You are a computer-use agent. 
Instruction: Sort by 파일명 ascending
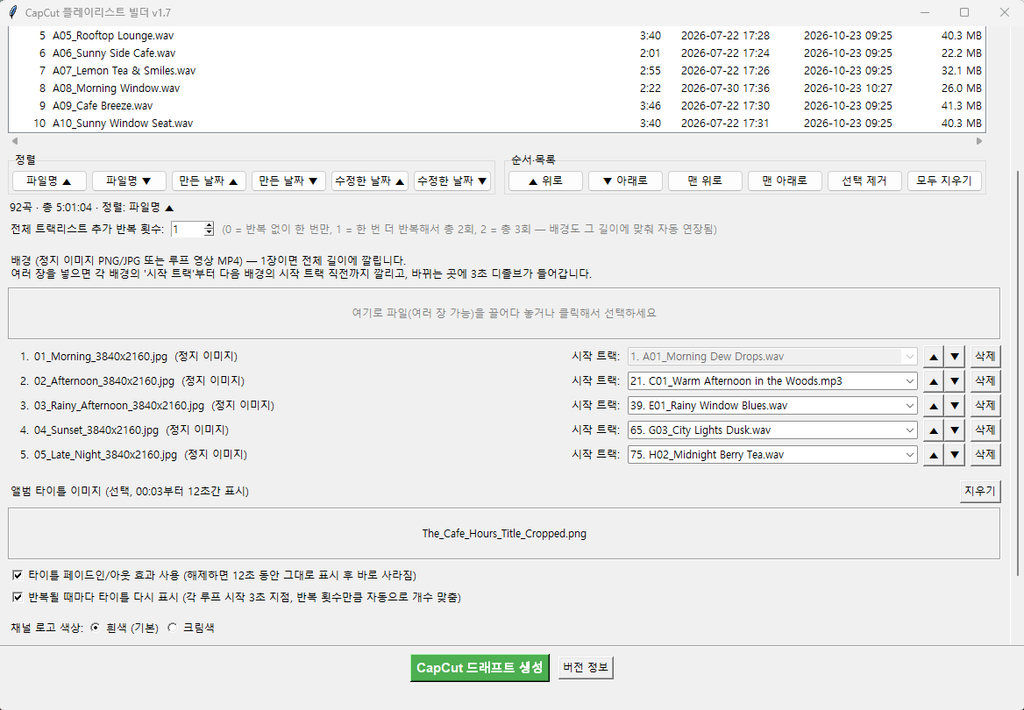click(x=49, y=181)
